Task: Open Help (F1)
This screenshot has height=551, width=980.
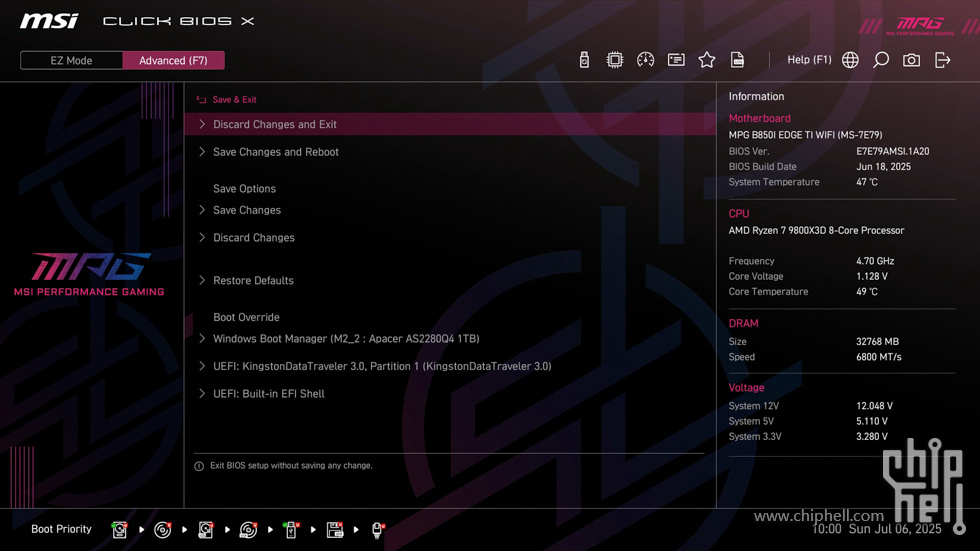Action: pos(809,60)
